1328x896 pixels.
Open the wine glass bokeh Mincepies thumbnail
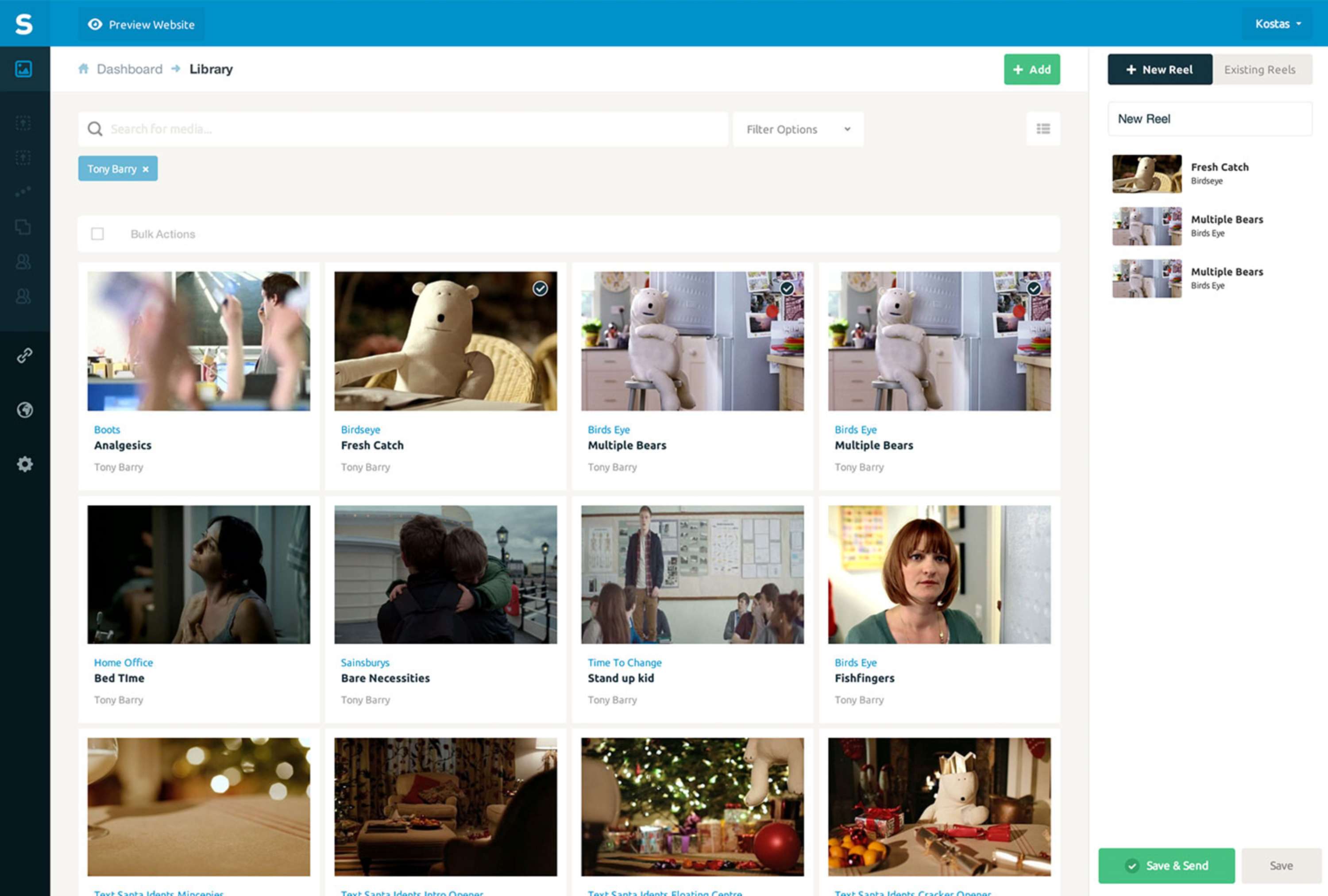199,807
